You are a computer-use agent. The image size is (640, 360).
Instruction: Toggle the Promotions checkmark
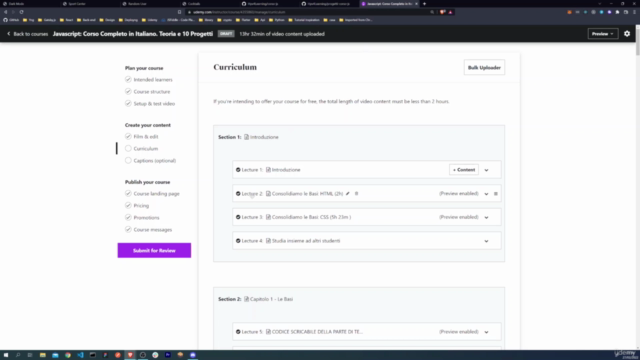point(128,218)
